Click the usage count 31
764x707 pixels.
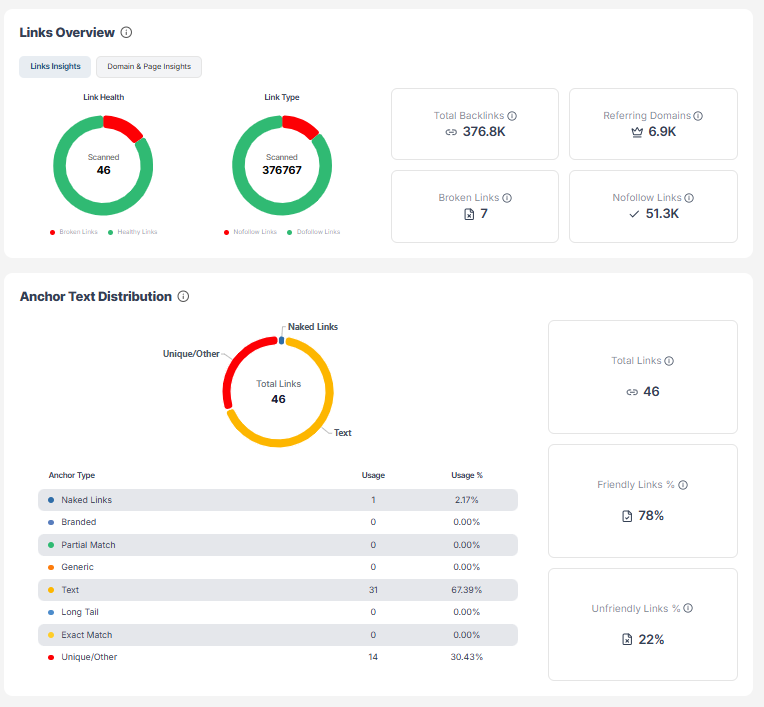373,590
